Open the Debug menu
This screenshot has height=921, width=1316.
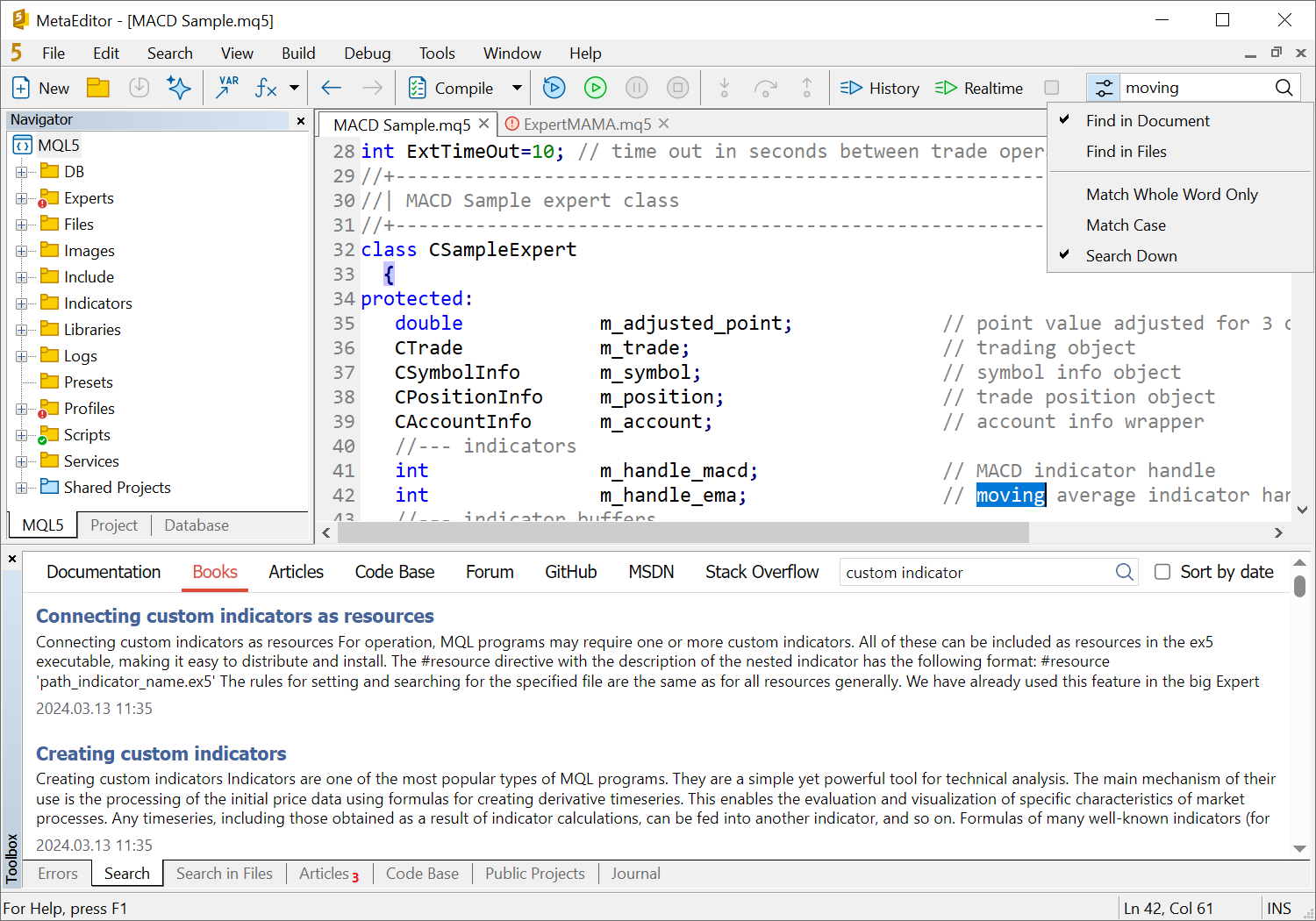[367, 54]
